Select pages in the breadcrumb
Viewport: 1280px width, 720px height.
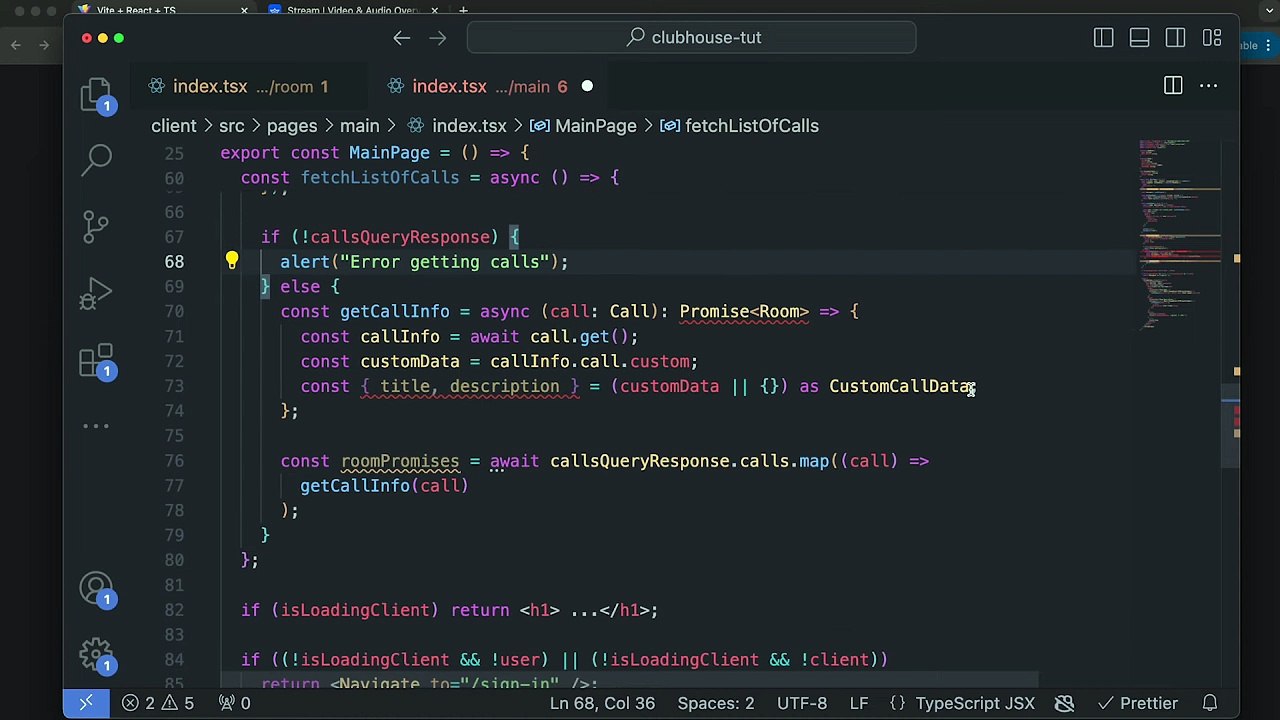tap(292, 126)
